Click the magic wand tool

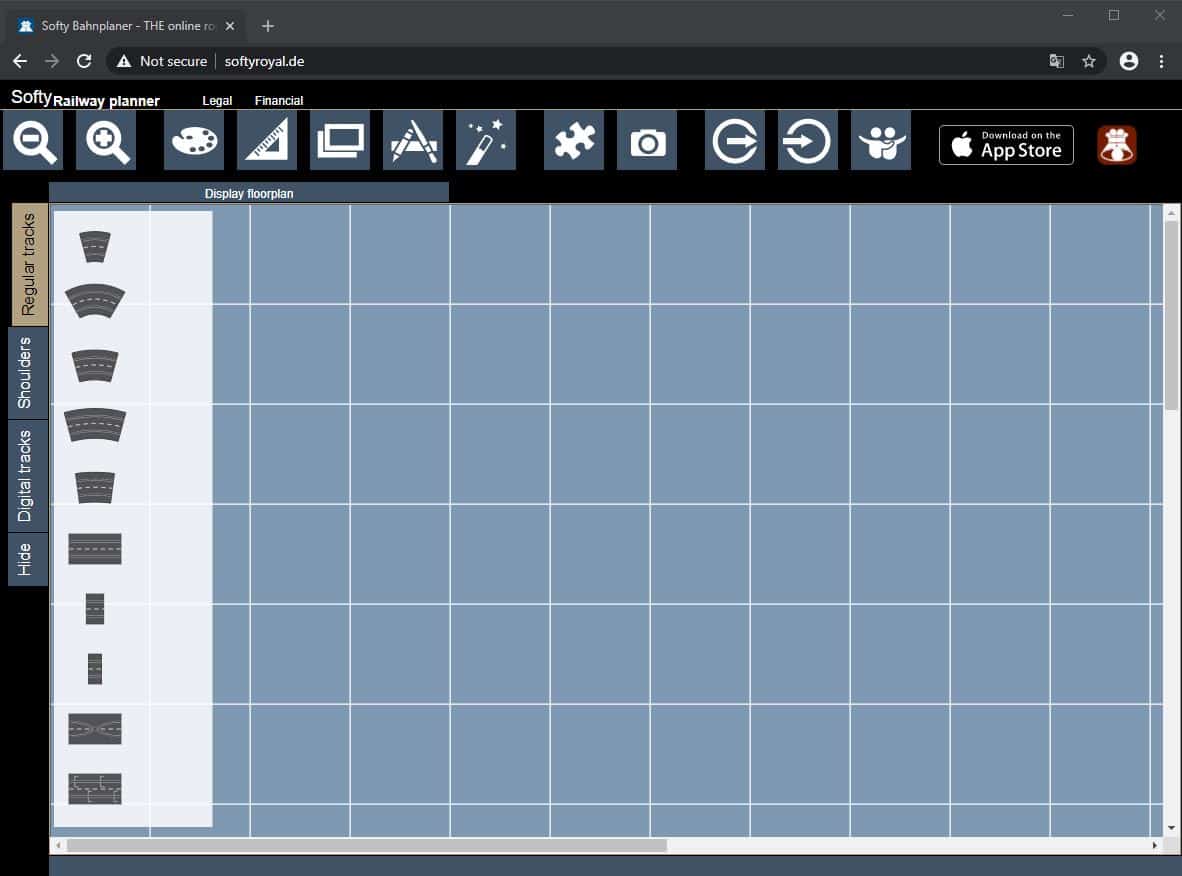(x=486, y=140)
